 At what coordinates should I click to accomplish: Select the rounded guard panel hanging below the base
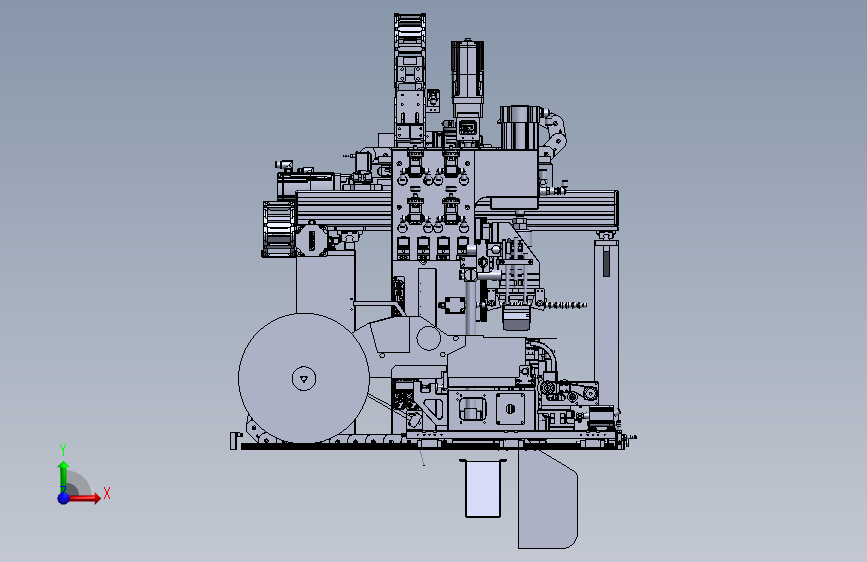(x=547, y=499)
